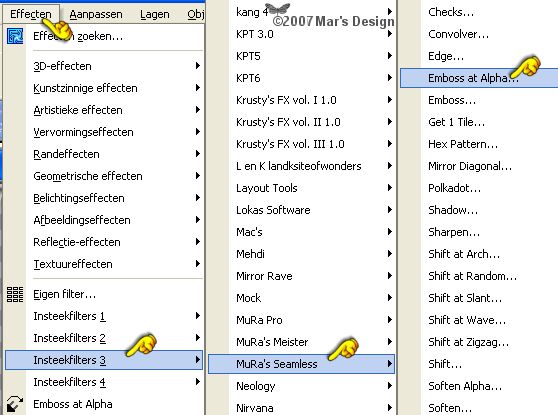The height and width of the screenshot is (415, 558).
Task: Choose MuRa's Seamless plugin entry
Action: (x=301, y=364)
